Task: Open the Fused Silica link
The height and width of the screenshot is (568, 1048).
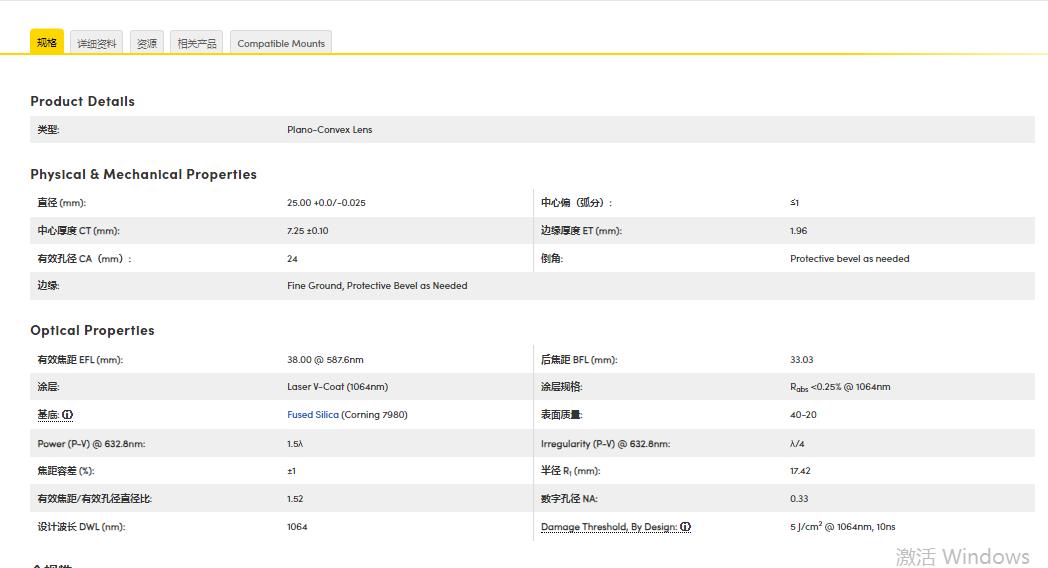Action: click(313, 415)
